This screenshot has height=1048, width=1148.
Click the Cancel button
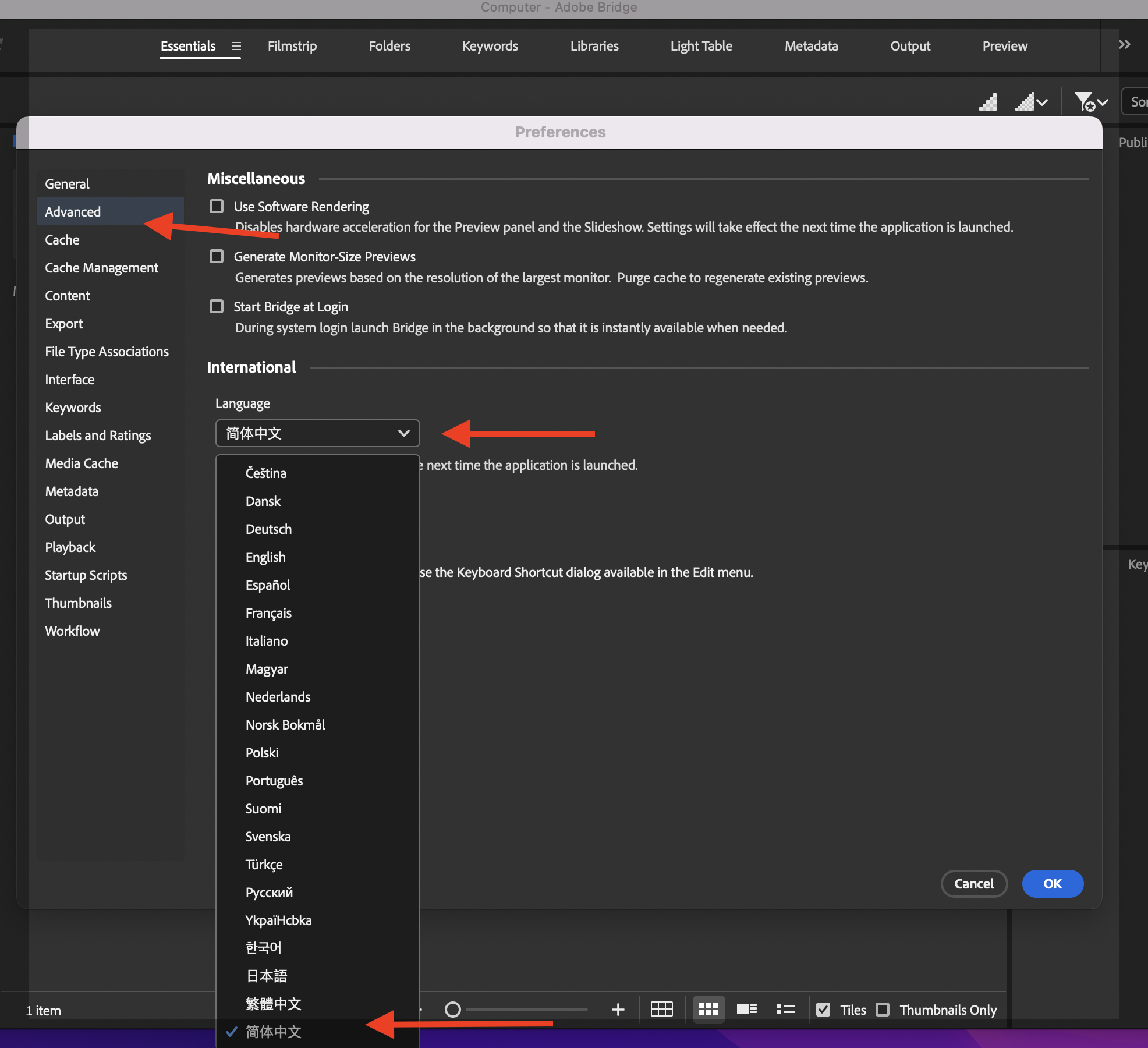click(x=973, y=884)
